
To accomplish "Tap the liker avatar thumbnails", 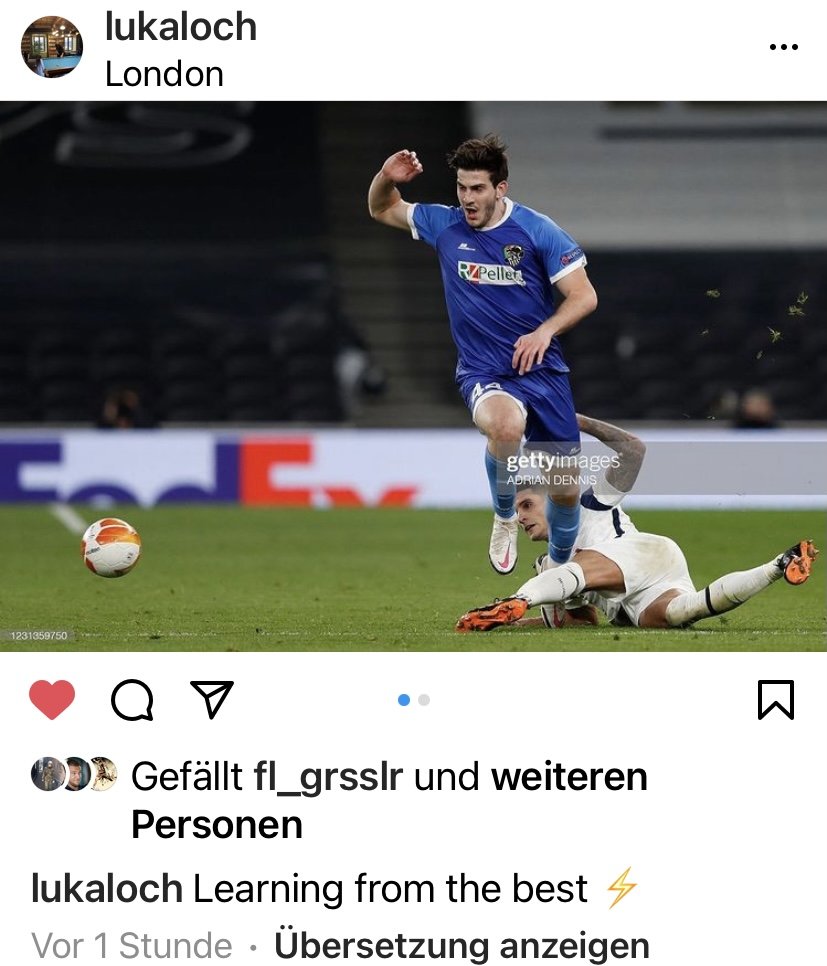I will (x=74, y=774).
